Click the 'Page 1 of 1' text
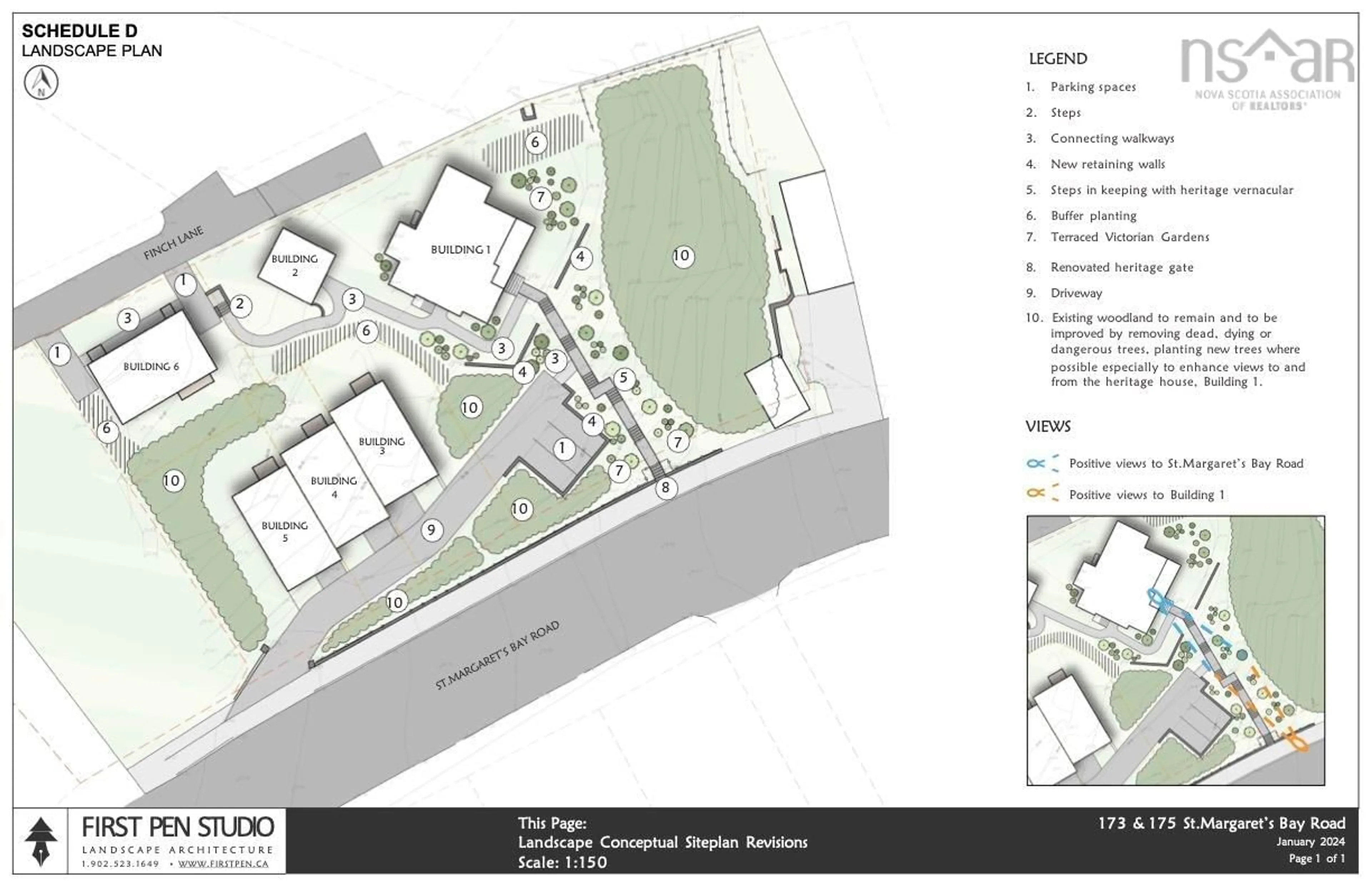The width and height of the screenshot is (1372, 888). (1317, 859)
